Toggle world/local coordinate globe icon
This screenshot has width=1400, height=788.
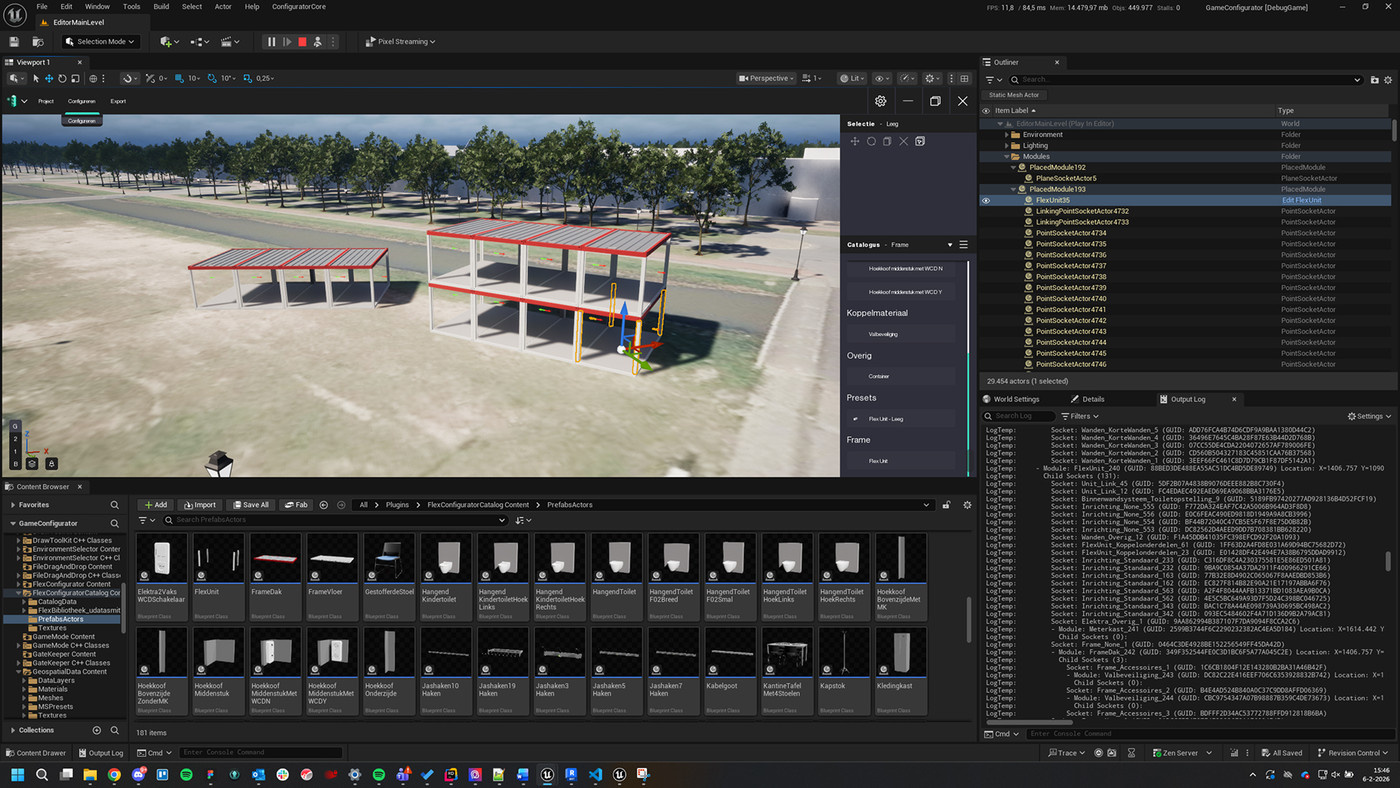coord(94,78)
